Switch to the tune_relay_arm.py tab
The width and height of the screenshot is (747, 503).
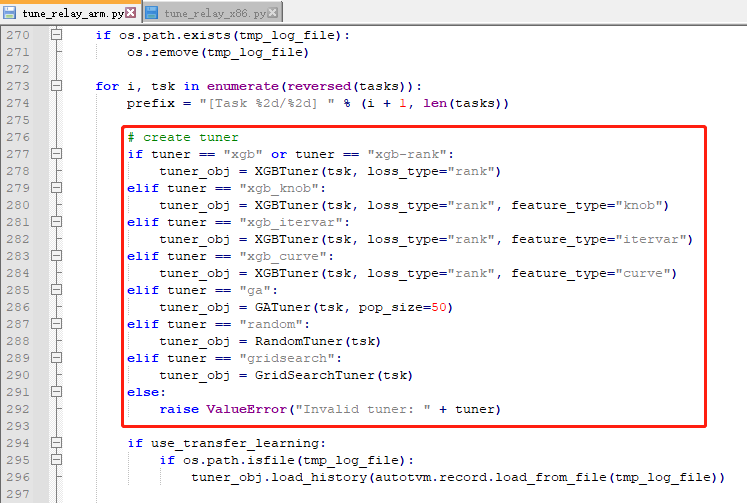[x=70, y=13]
